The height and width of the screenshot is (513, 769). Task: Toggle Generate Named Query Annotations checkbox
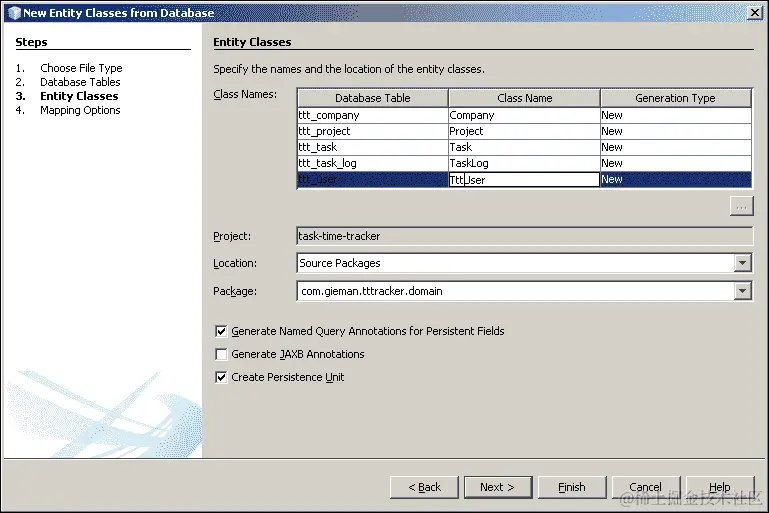(x=221, y=332)
